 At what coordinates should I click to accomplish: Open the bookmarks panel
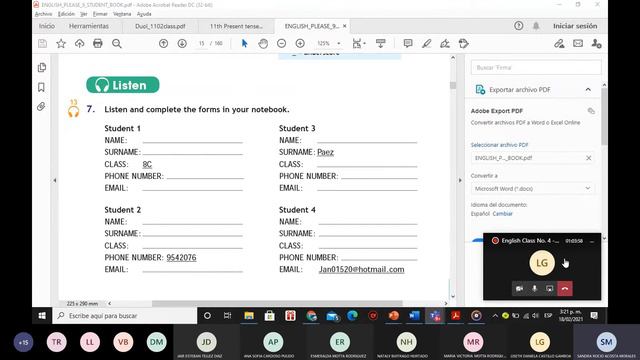tap(41, 87)
